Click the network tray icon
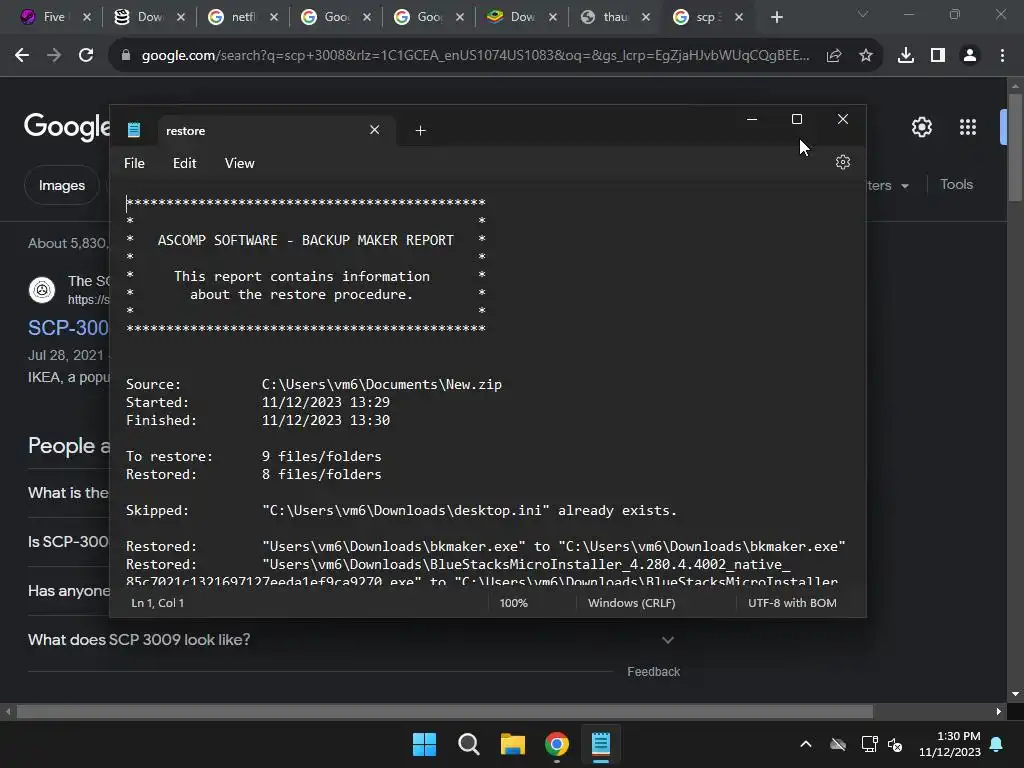Screen dimensions: 1024x768 869,744
